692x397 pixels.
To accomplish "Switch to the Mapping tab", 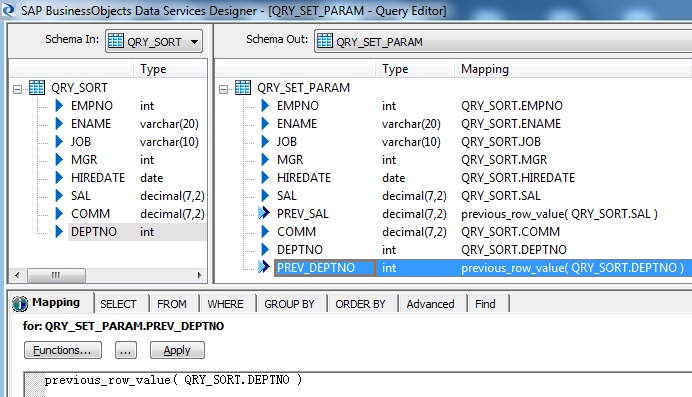I will tap(51, 303).
